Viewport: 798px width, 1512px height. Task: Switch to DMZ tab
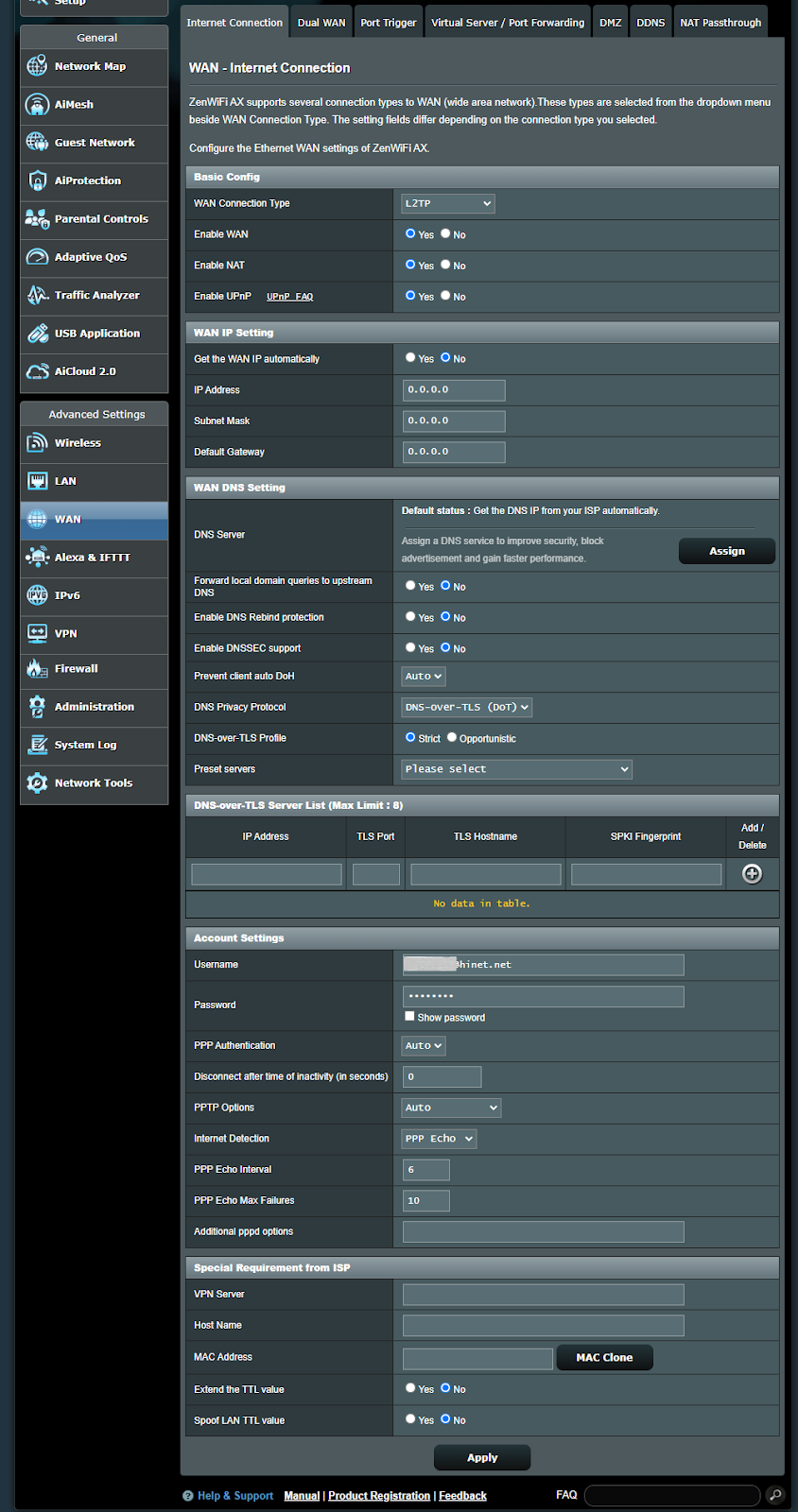(x=611, y=23)
